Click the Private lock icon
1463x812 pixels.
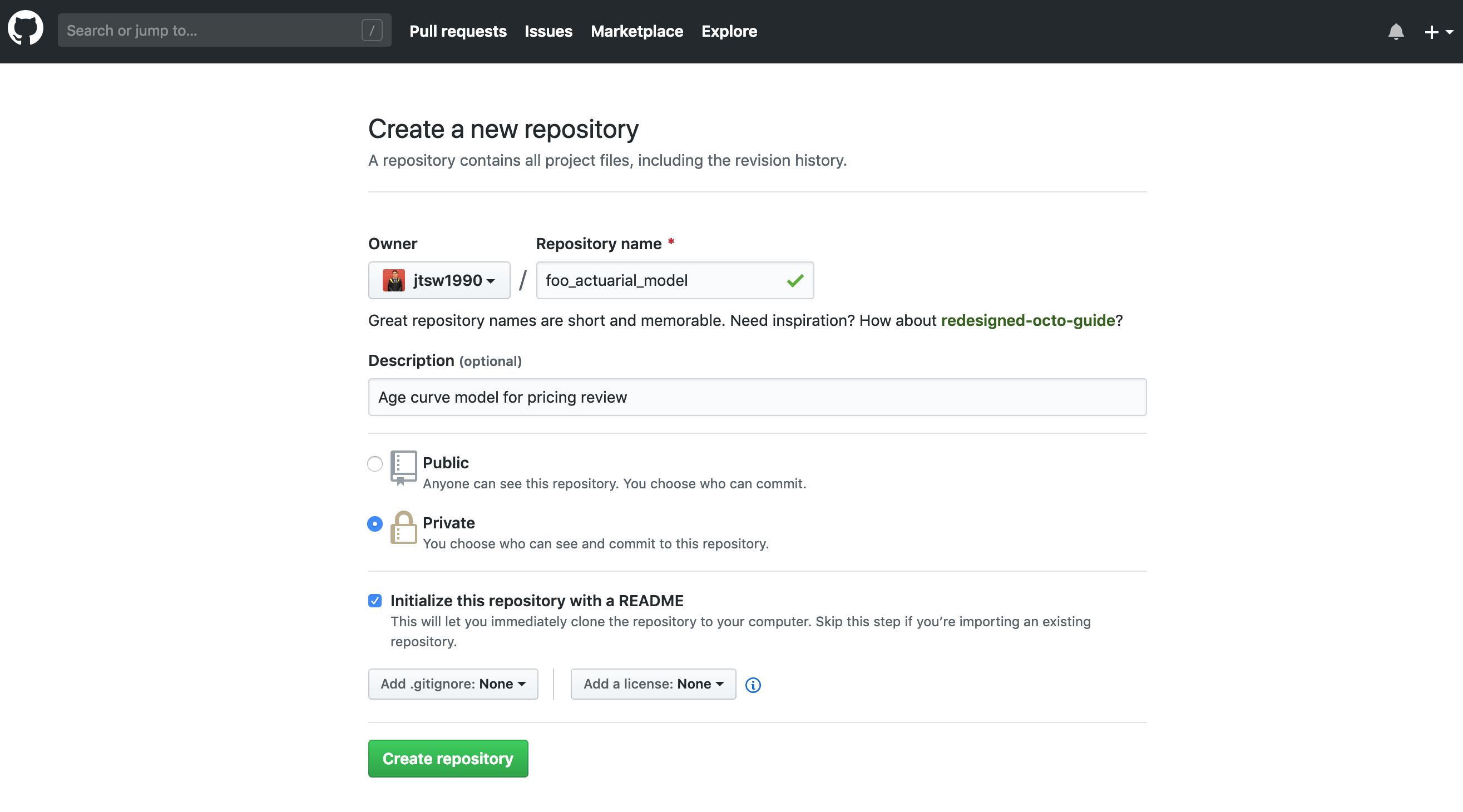403,527
